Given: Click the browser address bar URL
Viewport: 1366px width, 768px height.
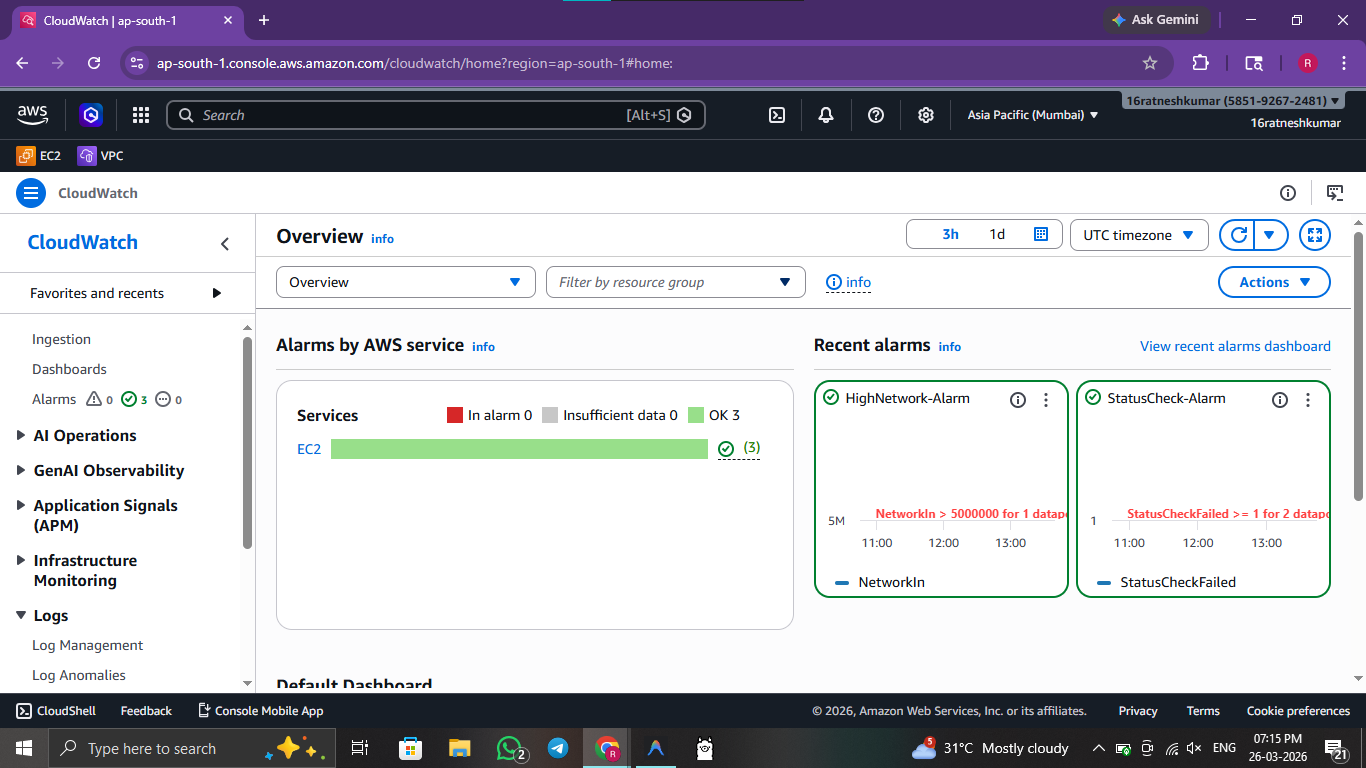Looking at the screenshot, I should point(414,63).
